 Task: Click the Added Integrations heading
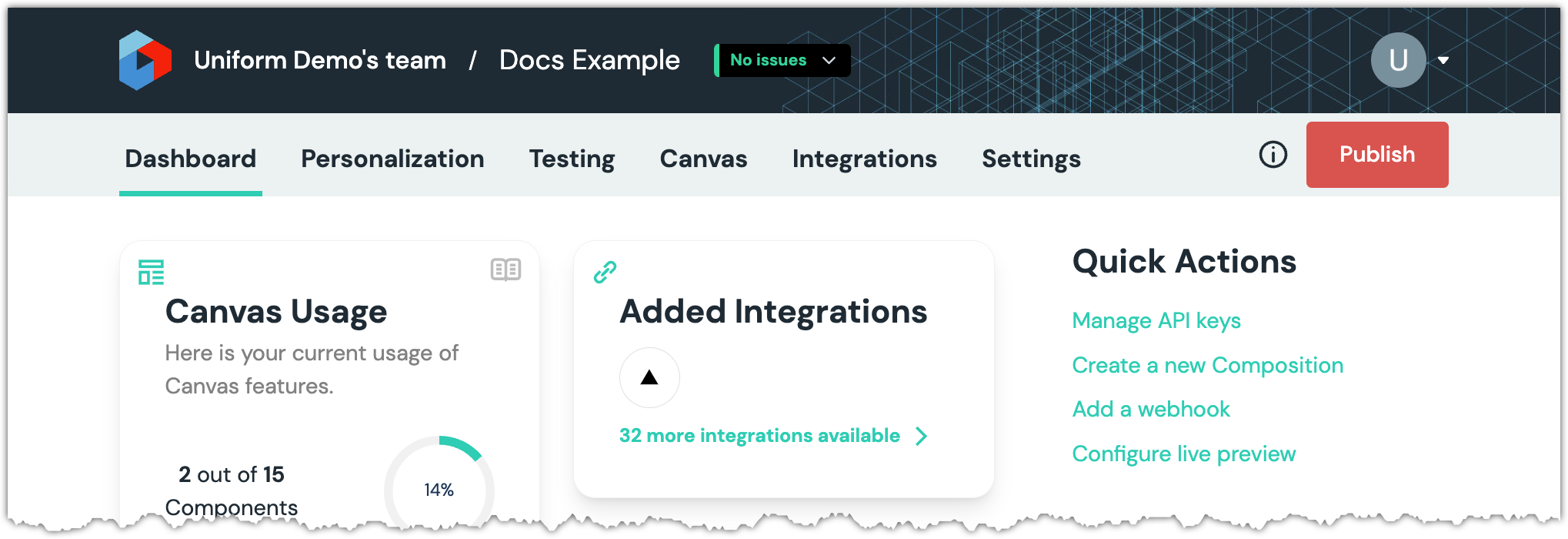[773, 312]
